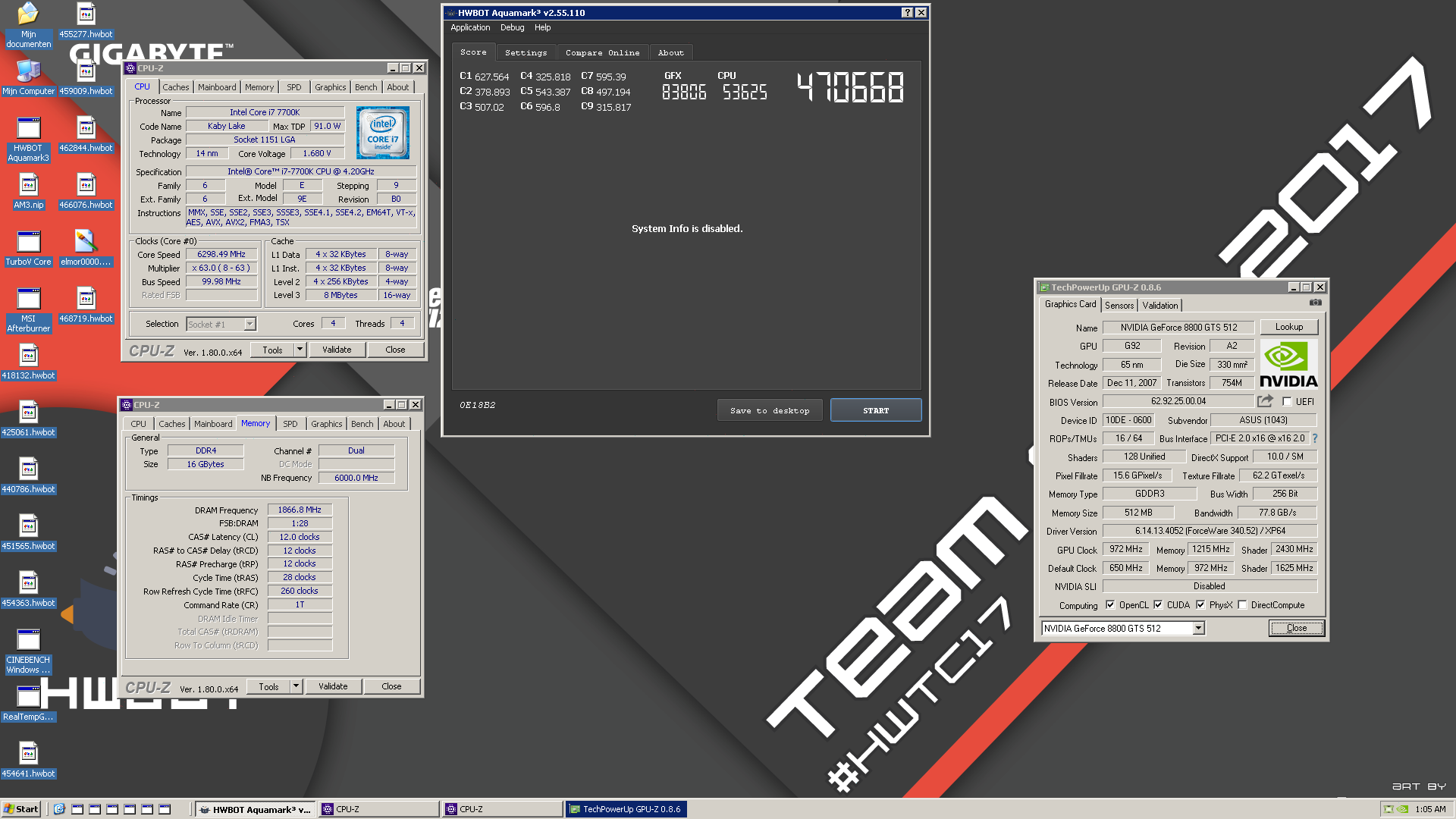The height and width of the screenshot is (819, 1456).
Task: Select the 459009.hwbot file icon
Action: 86,77
